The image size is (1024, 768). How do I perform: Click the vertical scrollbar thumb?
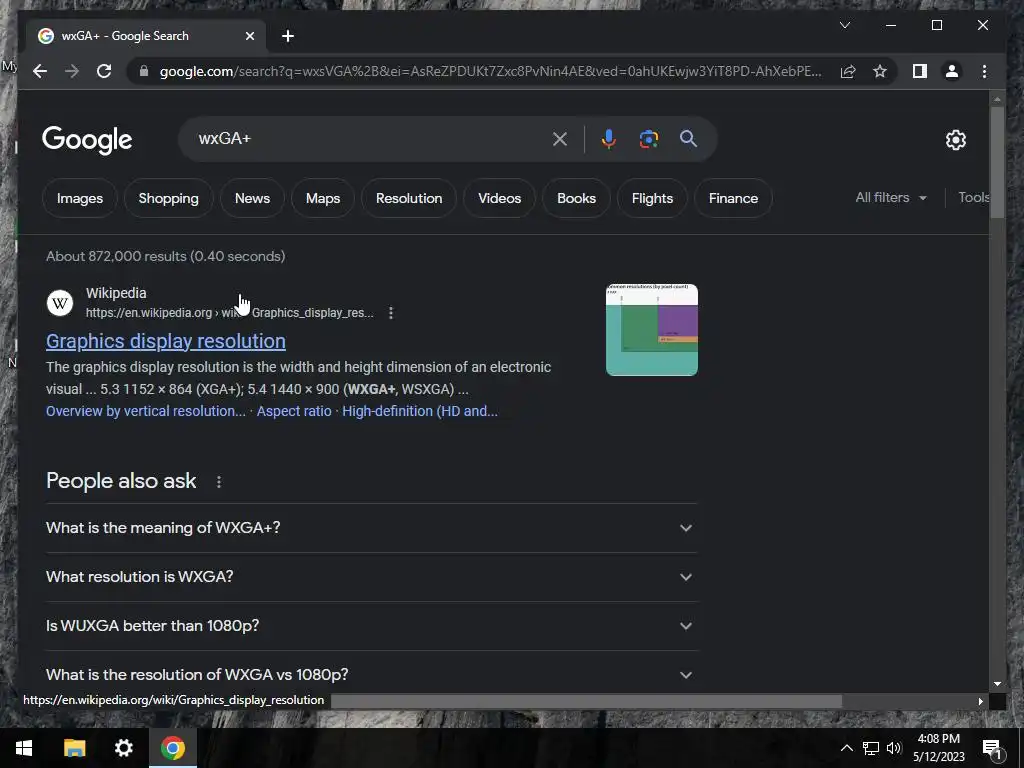coord(997,162)
